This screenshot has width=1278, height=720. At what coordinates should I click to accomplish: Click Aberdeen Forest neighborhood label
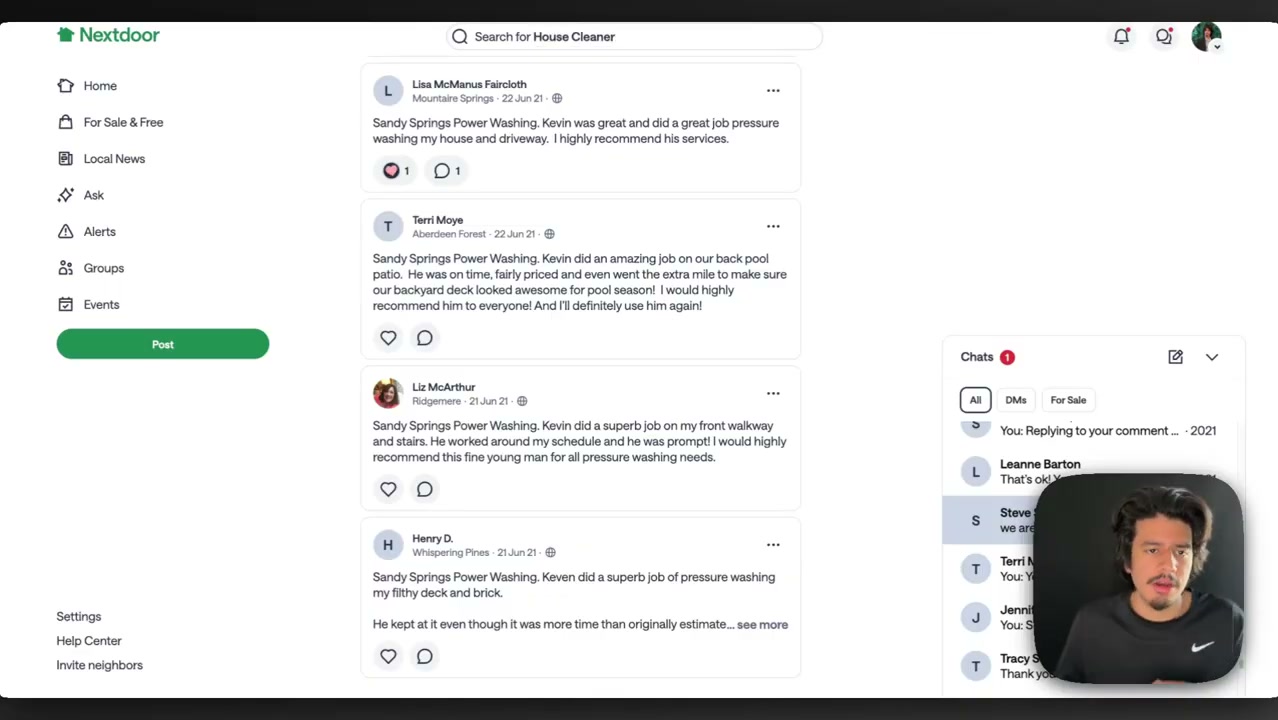pos(449,234)
